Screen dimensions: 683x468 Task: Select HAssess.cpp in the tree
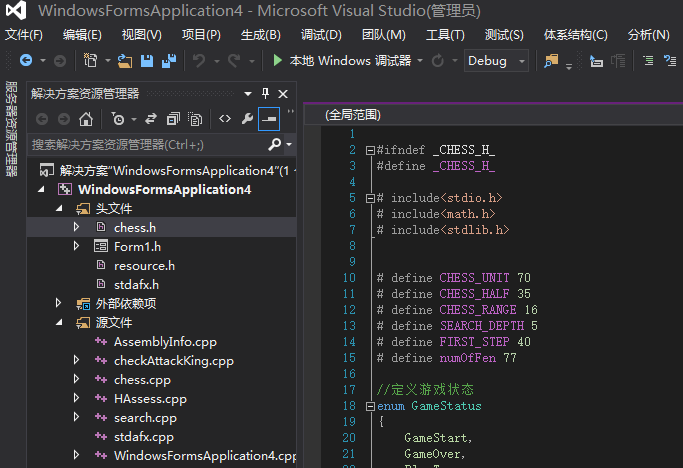(150, 399)
